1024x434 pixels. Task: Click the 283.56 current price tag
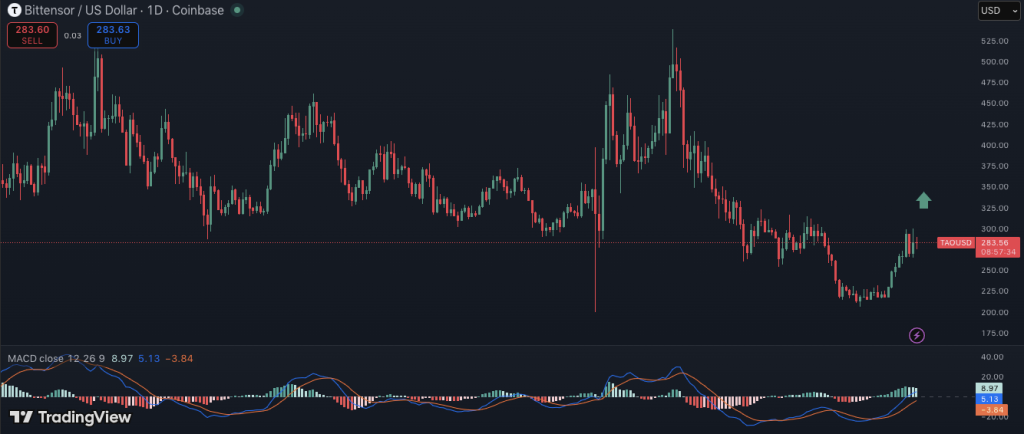click(x=994, y=243)
